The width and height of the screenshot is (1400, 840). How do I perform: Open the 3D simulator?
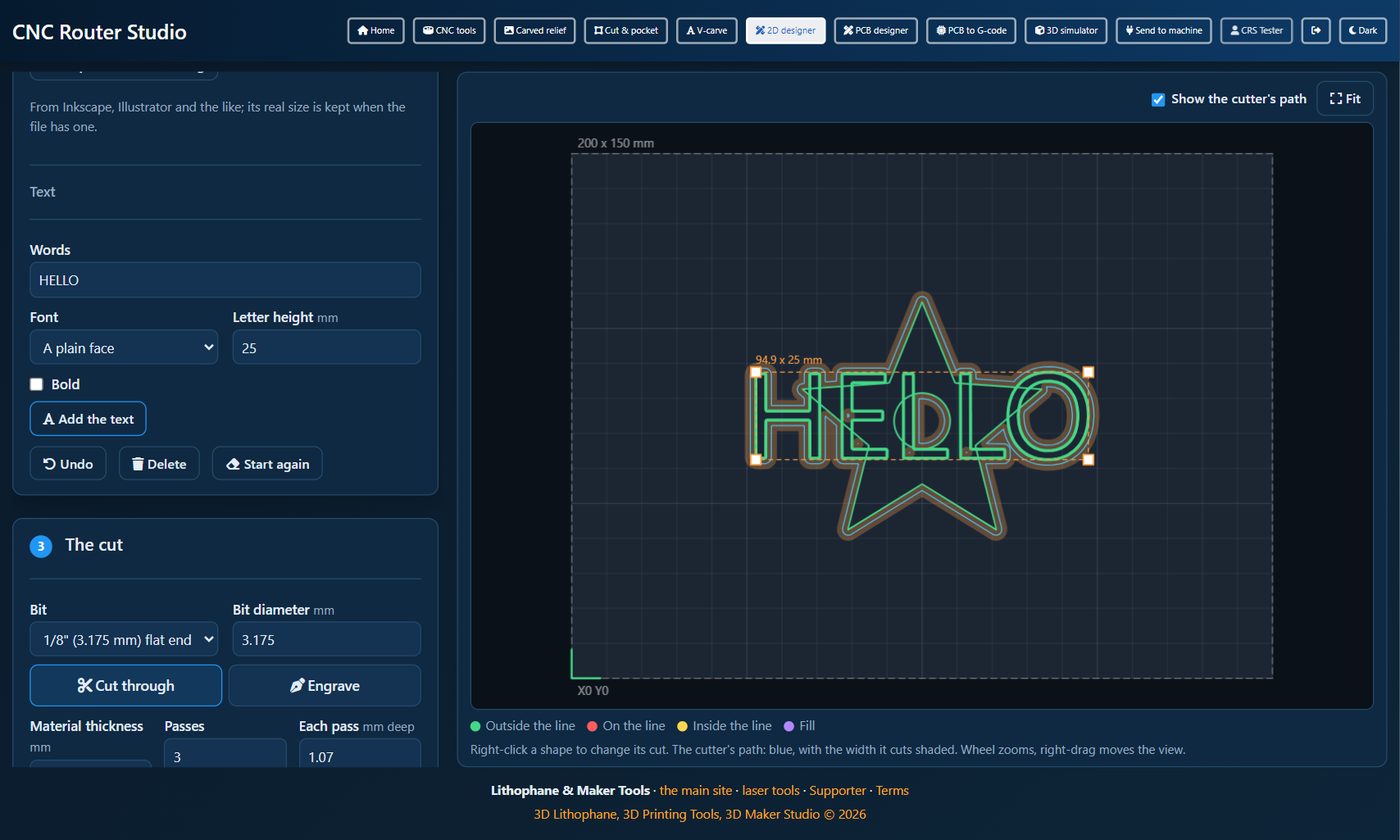point(1066,31)
